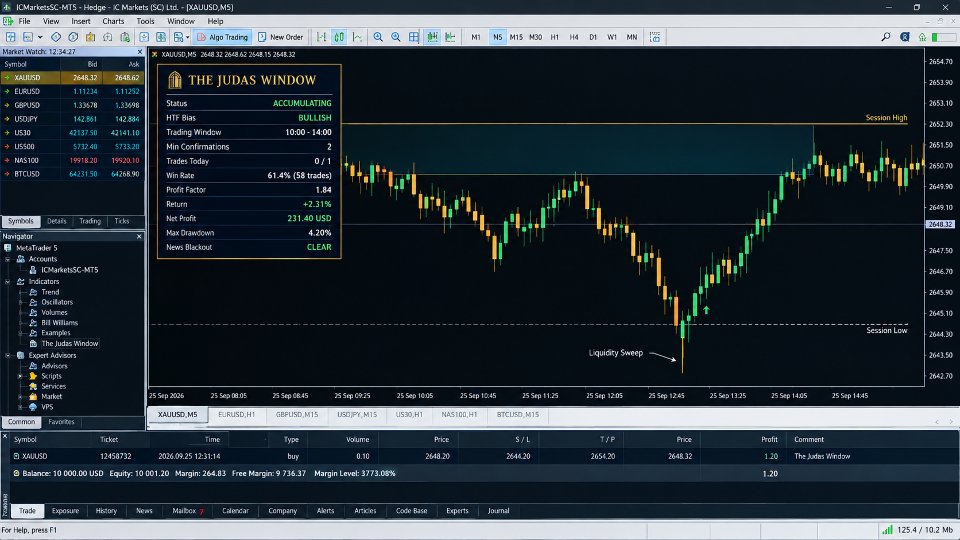The height and width of the screenshot is (540, 960).
Task: Switch to H1 timeframe
Action: [555, 37]
